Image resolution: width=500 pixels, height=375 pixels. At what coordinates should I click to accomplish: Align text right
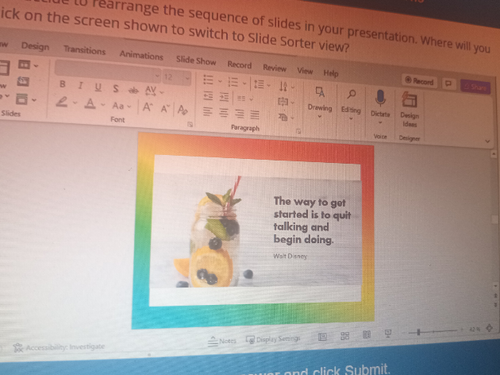pyautogui.click(x=239, y=114)
